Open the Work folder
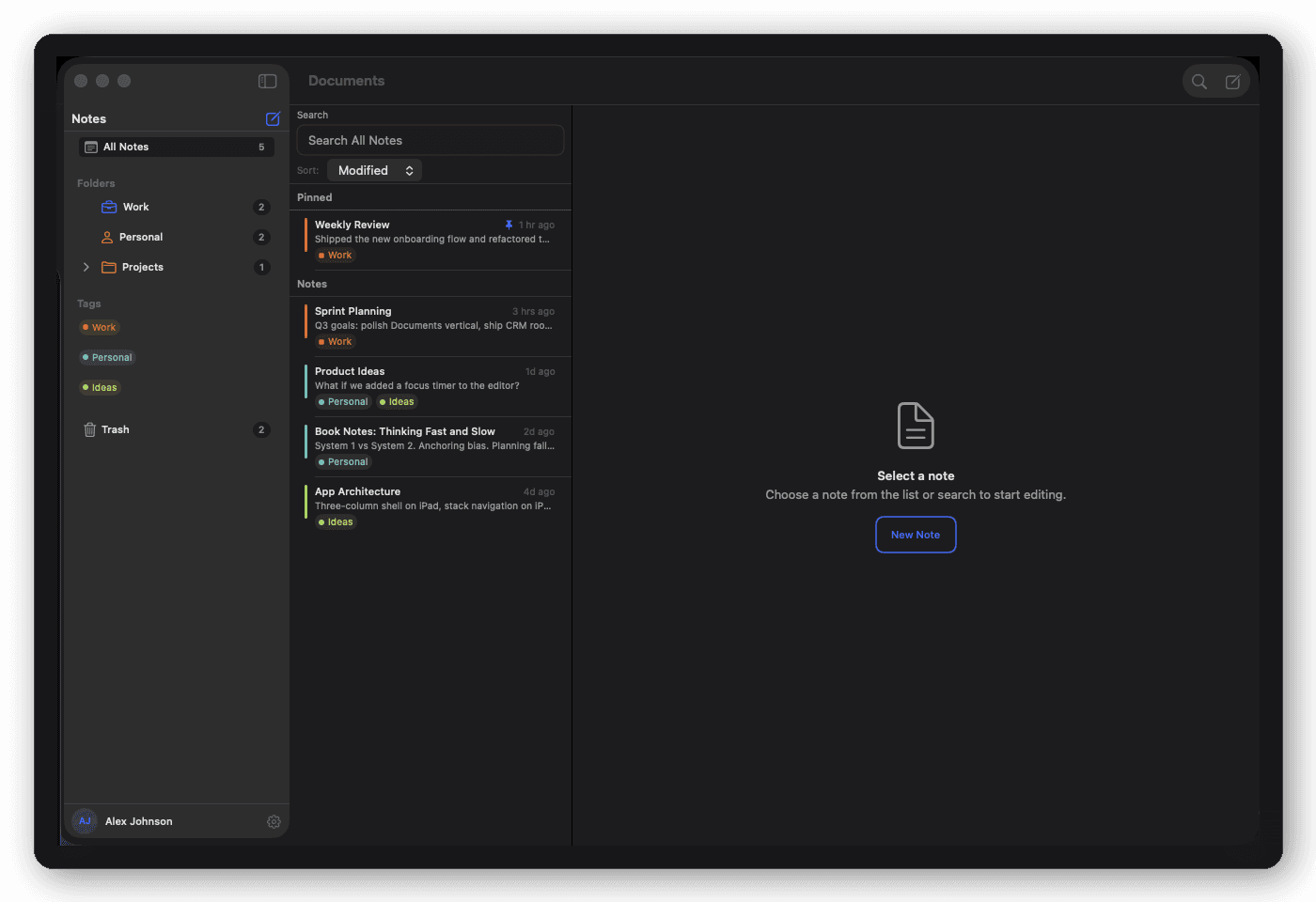Viewport: 1316px width, 902px height. (177, 207)
